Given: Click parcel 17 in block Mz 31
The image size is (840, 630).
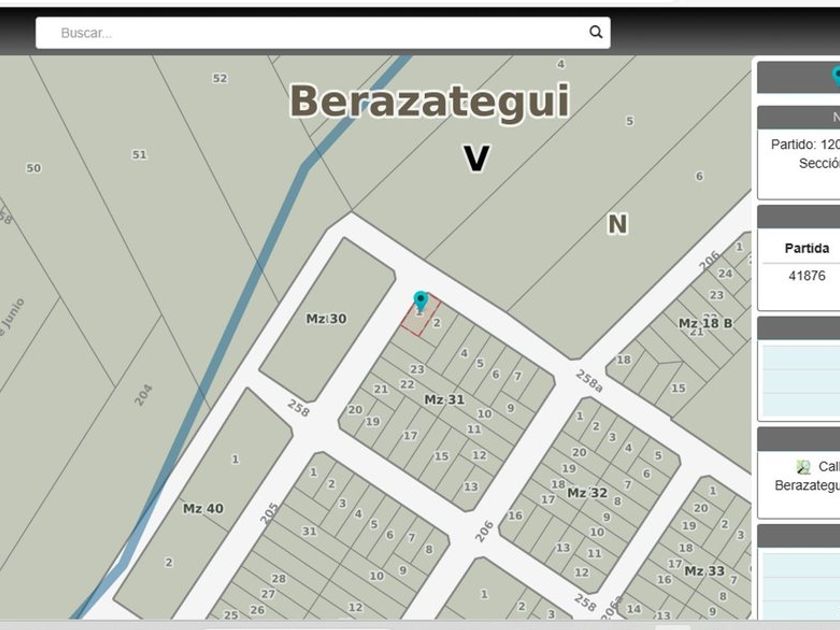Looking at the screenshot, I should coord(410,436).
